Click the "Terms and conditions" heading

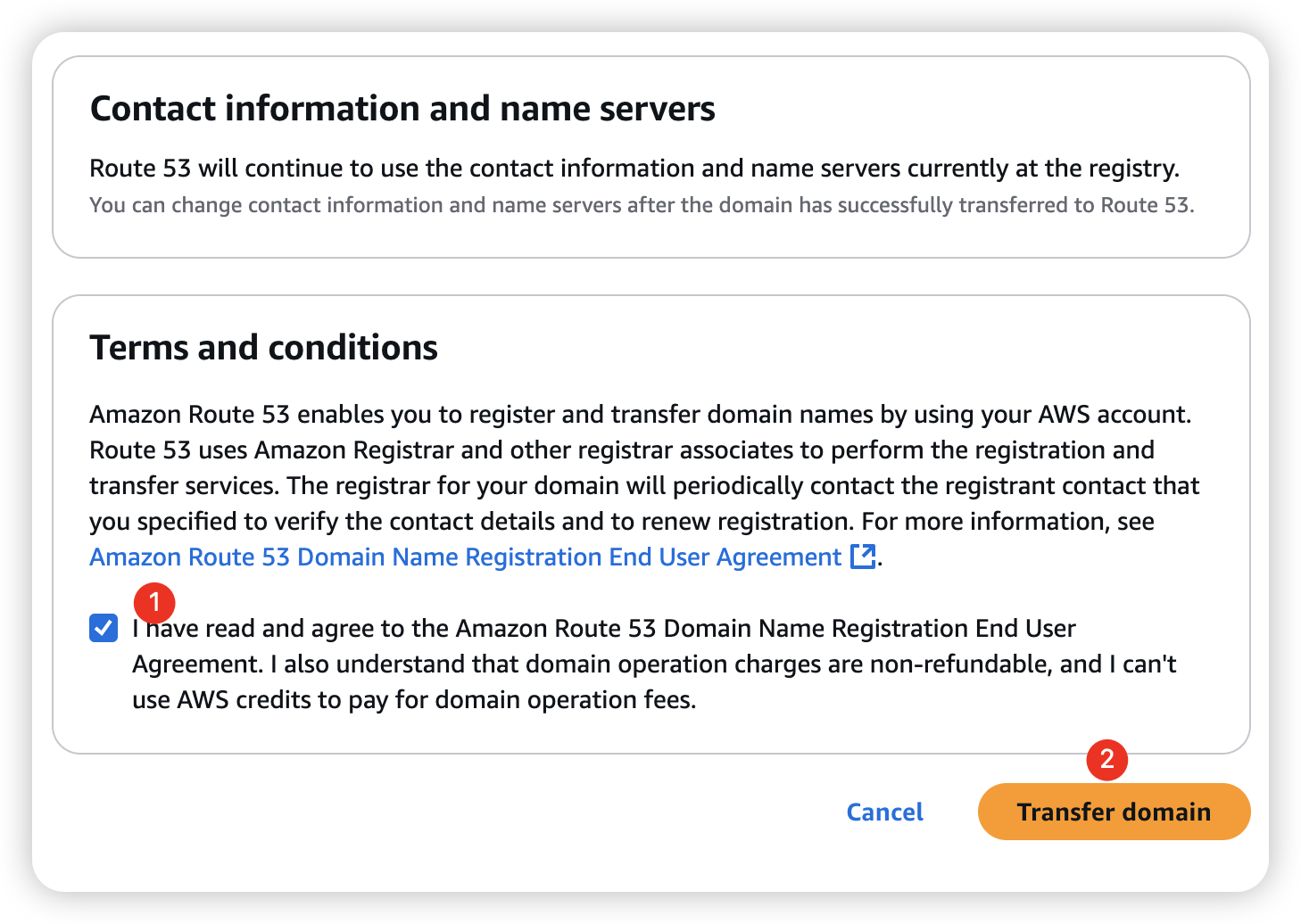(x=263, y=348)
